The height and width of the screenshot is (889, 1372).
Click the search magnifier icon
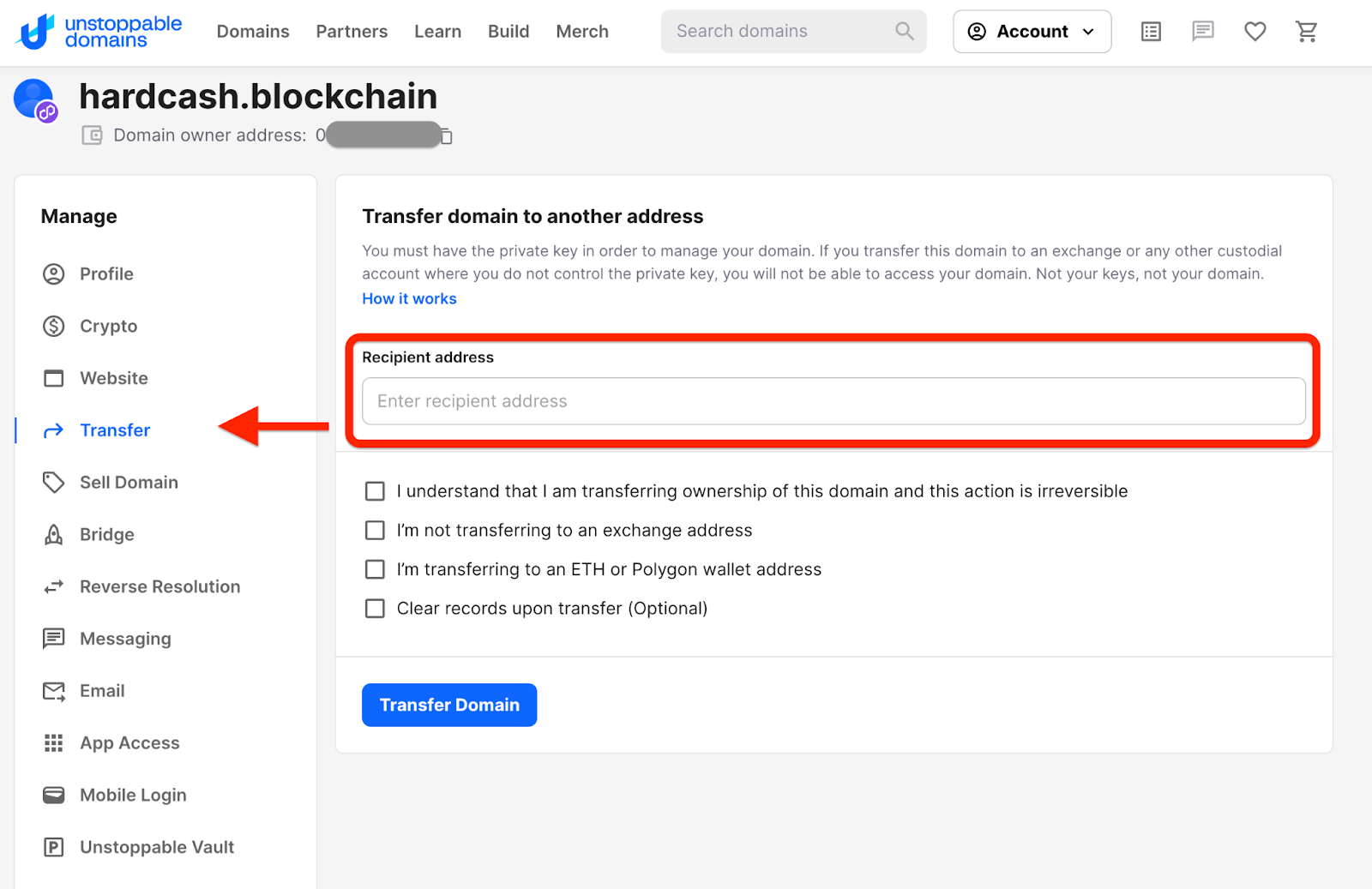tap(904, 32)
